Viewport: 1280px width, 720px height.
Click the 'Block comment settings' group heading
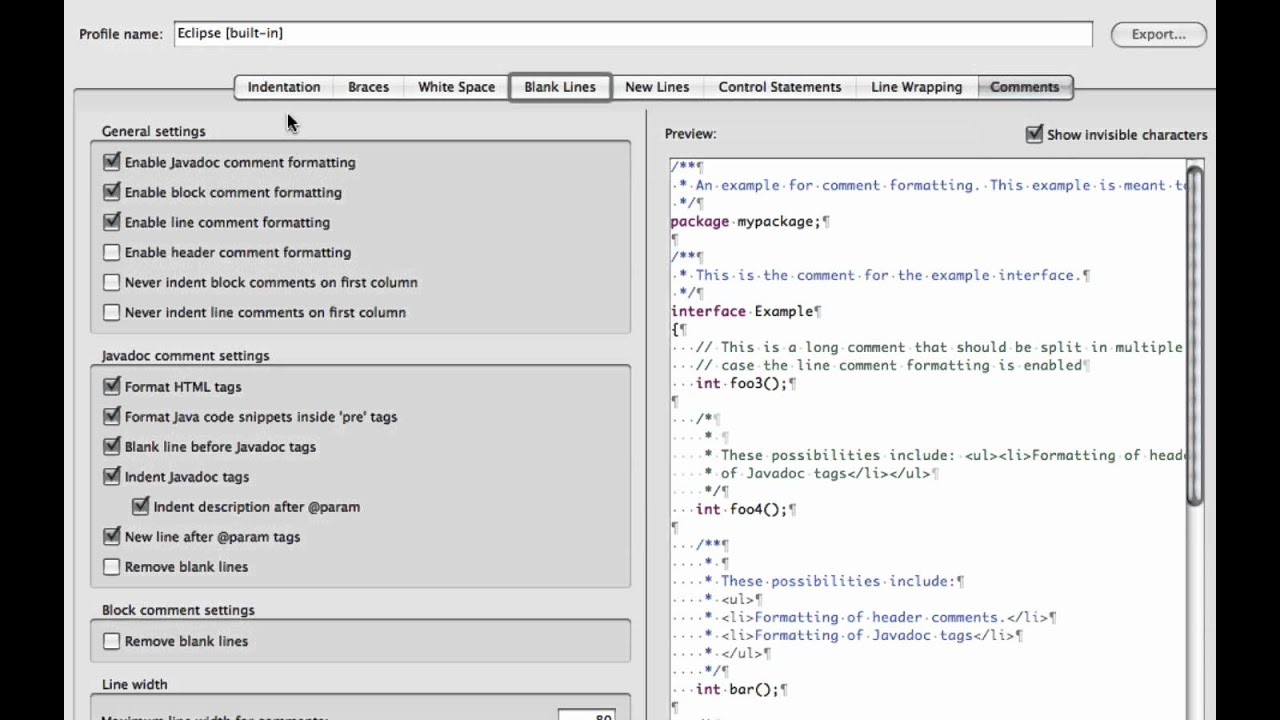[x=178, y=610]
